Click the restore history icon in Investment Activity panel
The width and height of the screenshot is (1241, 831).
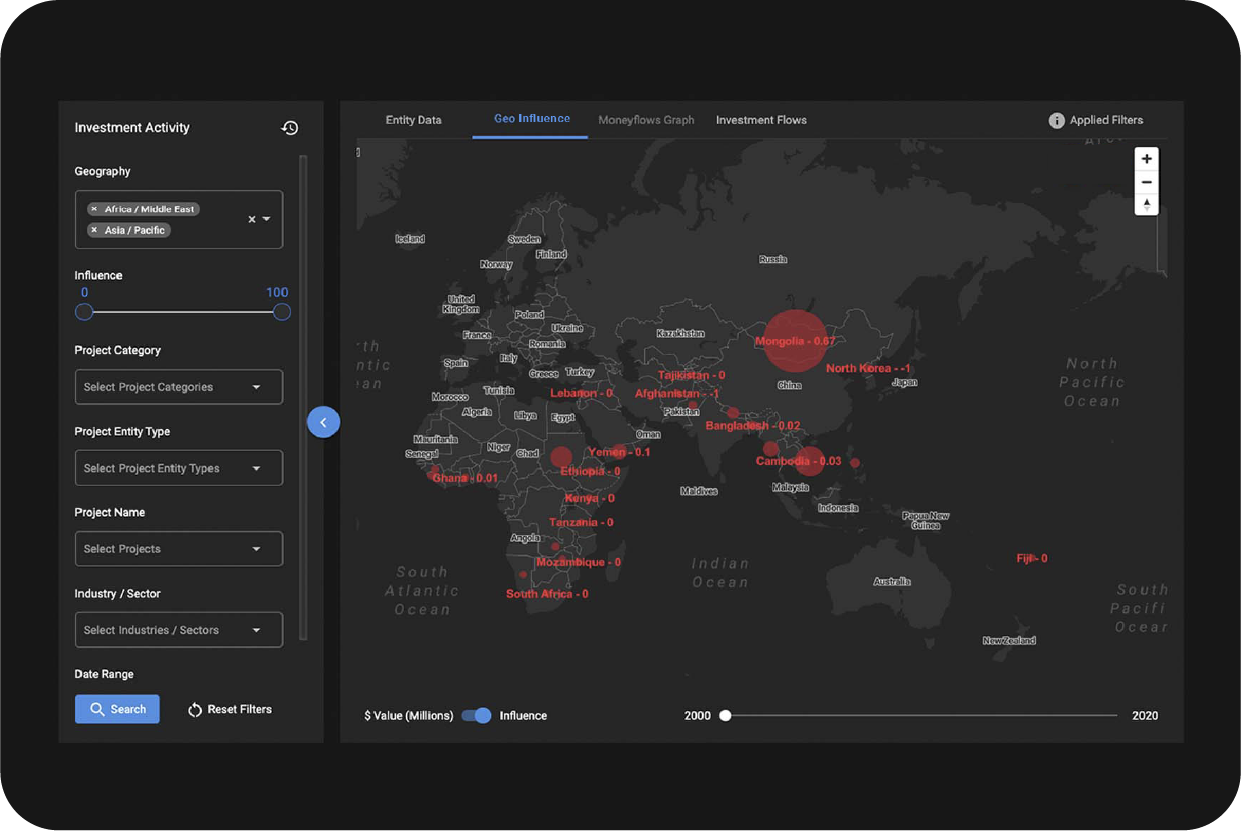[x=290, y=128]
